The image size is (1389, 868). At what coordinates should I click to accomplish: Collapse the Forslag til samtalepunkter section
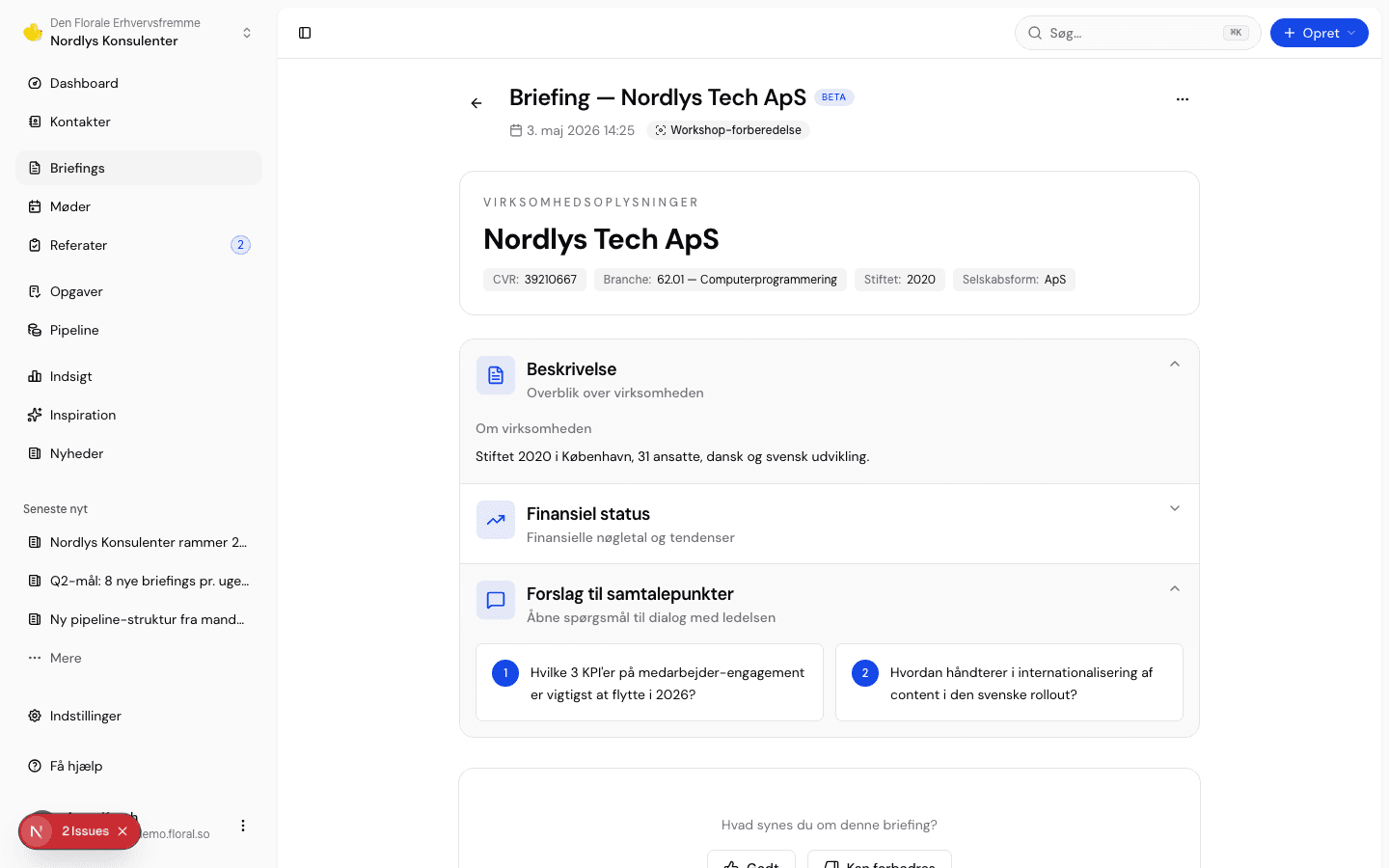pyautogui.click(x=1175, y=588)
